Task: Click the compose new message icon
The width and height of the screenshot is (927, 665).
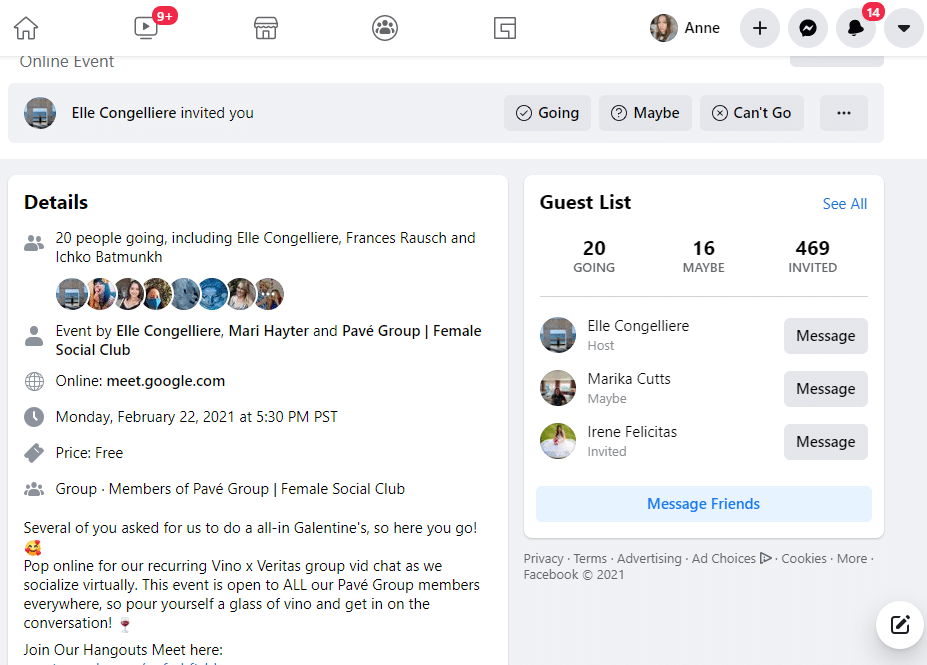Action: 900,625
